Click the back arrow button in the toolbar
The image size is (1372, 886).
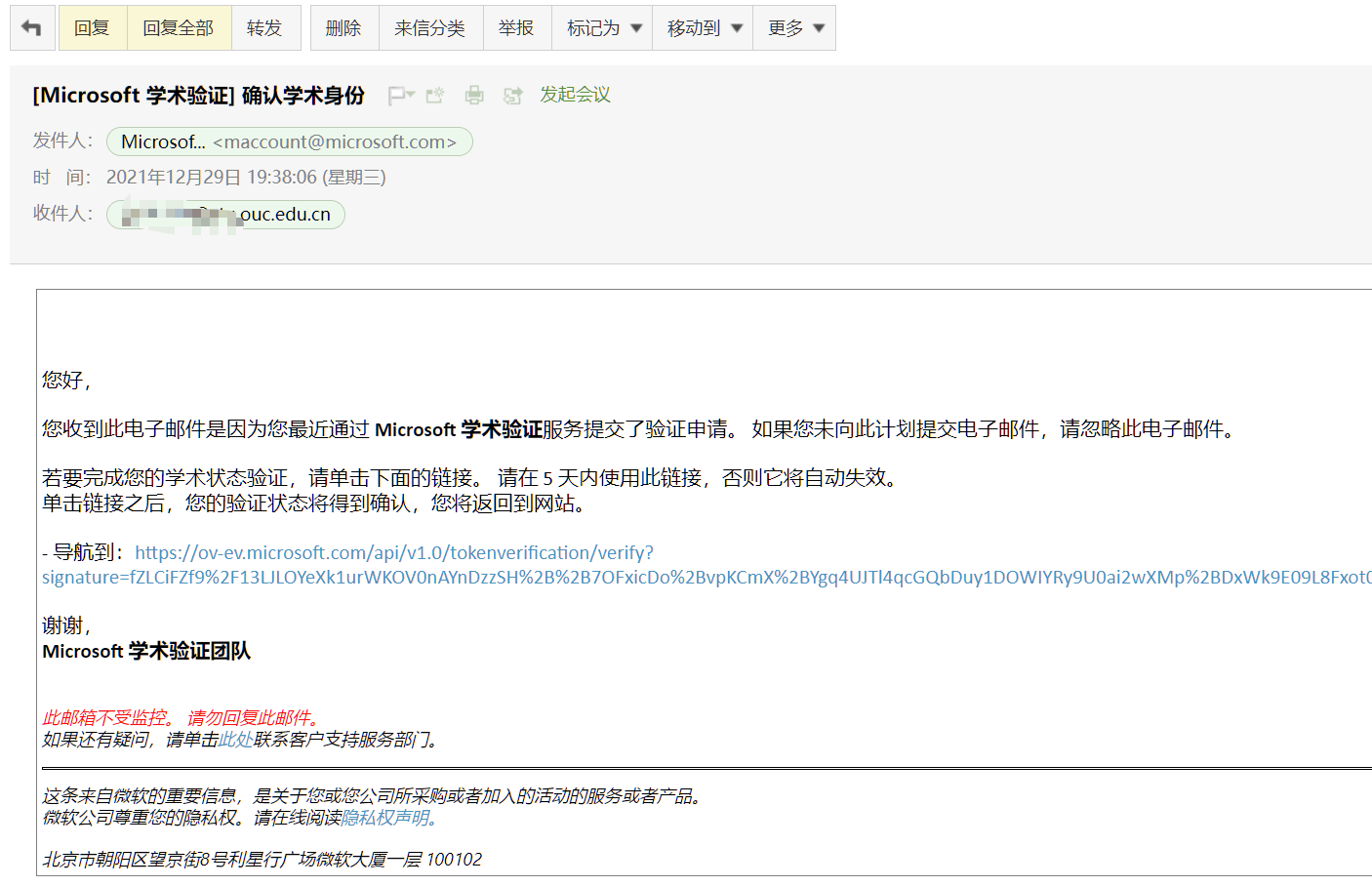pyautogui.click(x=32, y=28)
